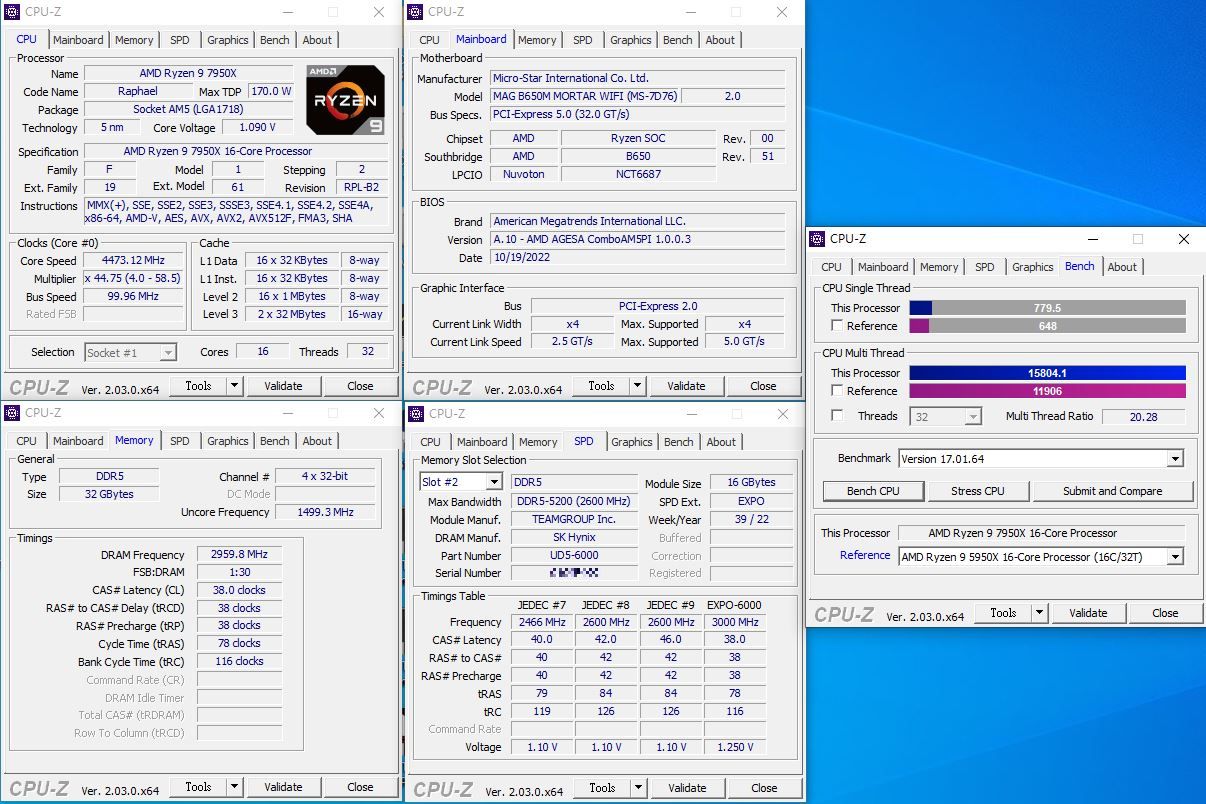Viewport: 1206px width, 804px height.
Task: Click the Tools button in the SPD window
Action: point(602,788)
